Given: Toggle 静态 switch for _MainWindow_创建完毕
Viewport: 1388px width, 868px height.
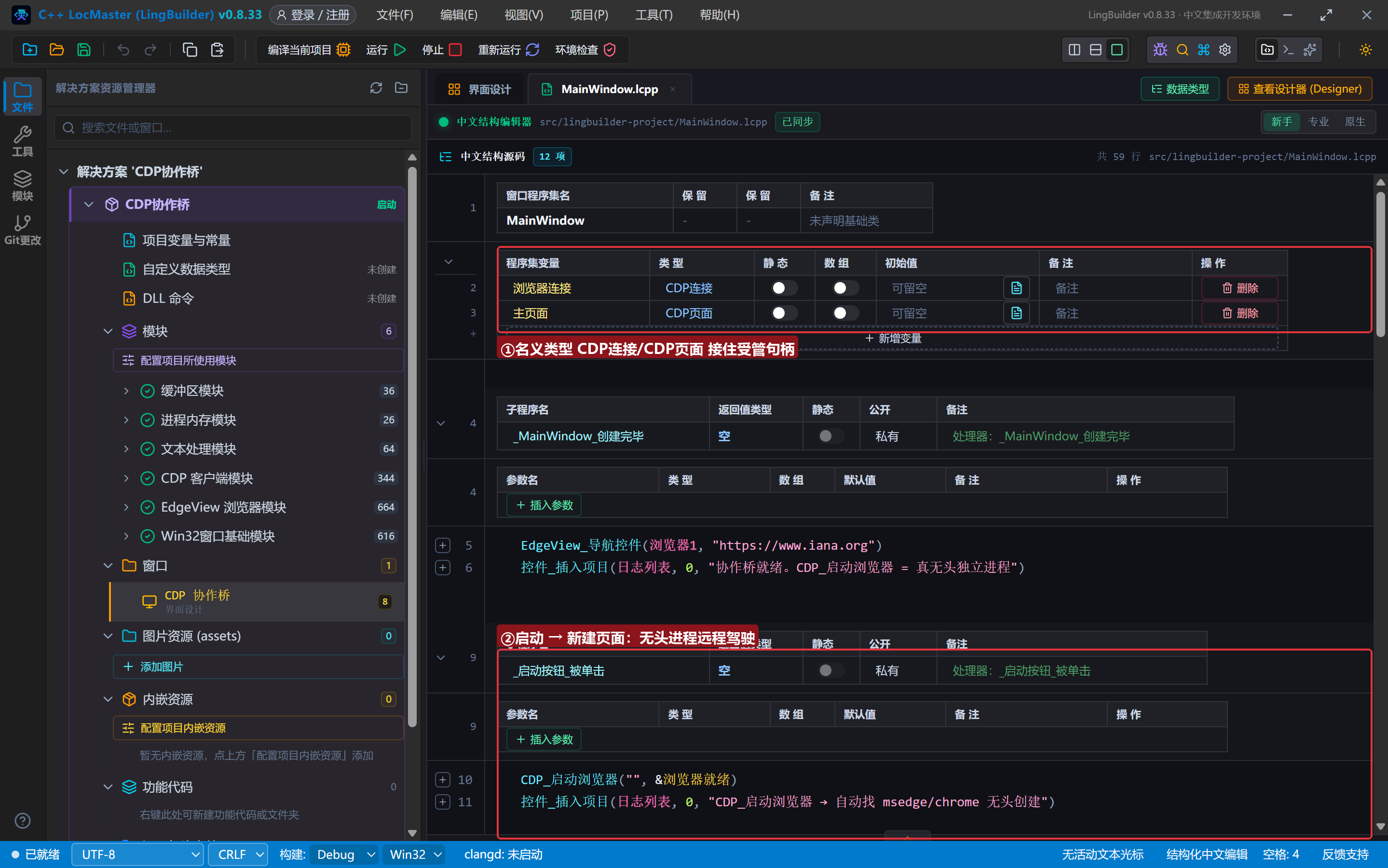Looking at the screenshot, I should point(830,436).
